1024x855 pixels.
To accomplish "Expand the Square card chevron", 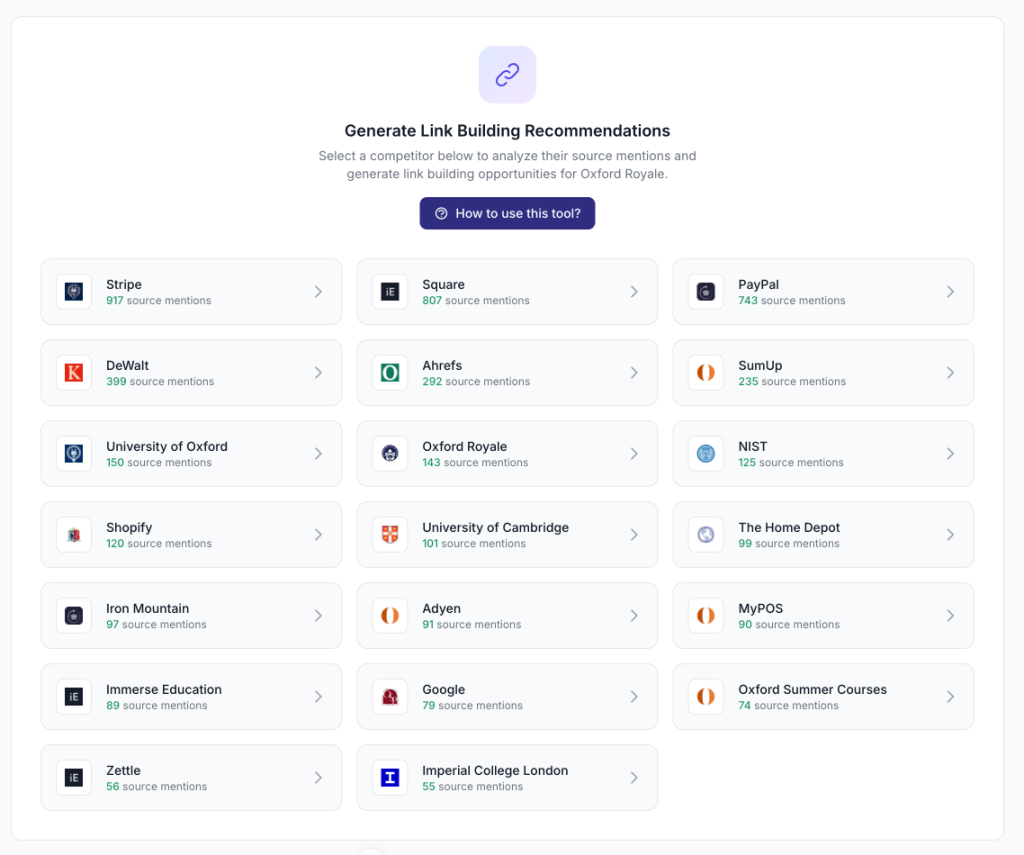I will [634, 291].
